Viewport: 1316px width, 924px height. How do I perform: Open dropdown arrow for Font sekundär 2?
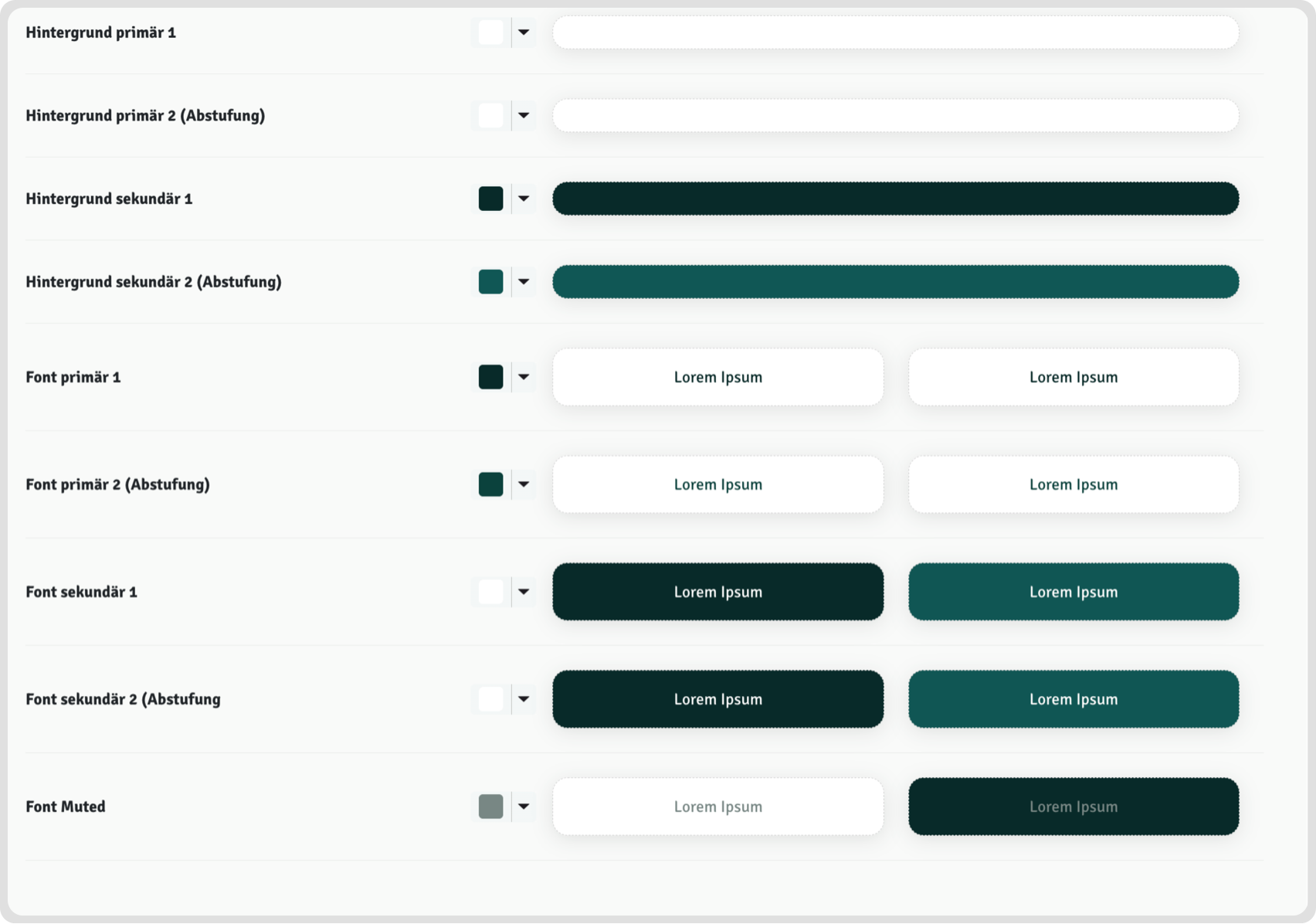point(524,699)
